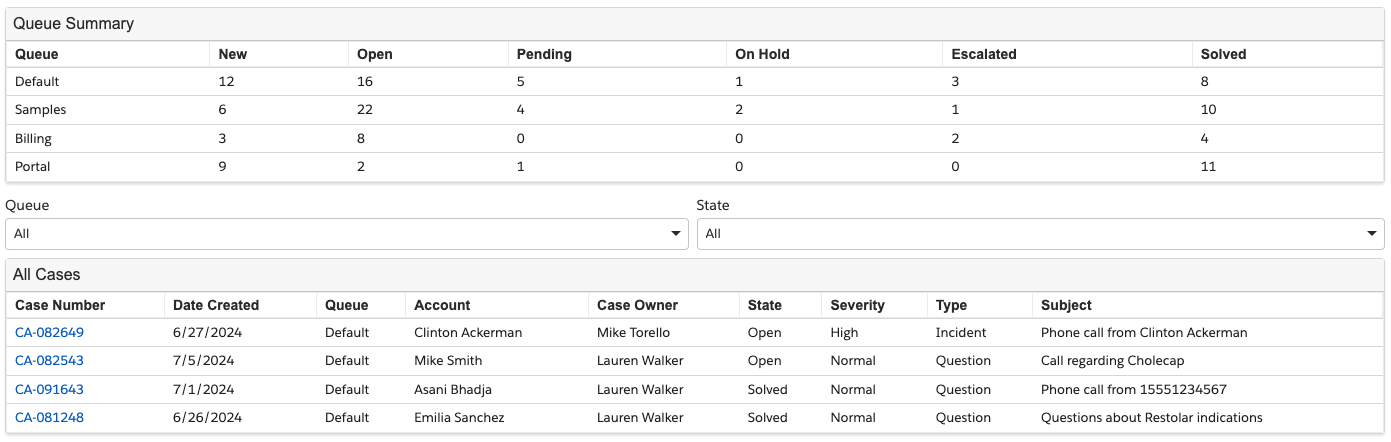Open case CA-081248 link
This screenshot has height=442, width=1391.
[x=49, y=418]
